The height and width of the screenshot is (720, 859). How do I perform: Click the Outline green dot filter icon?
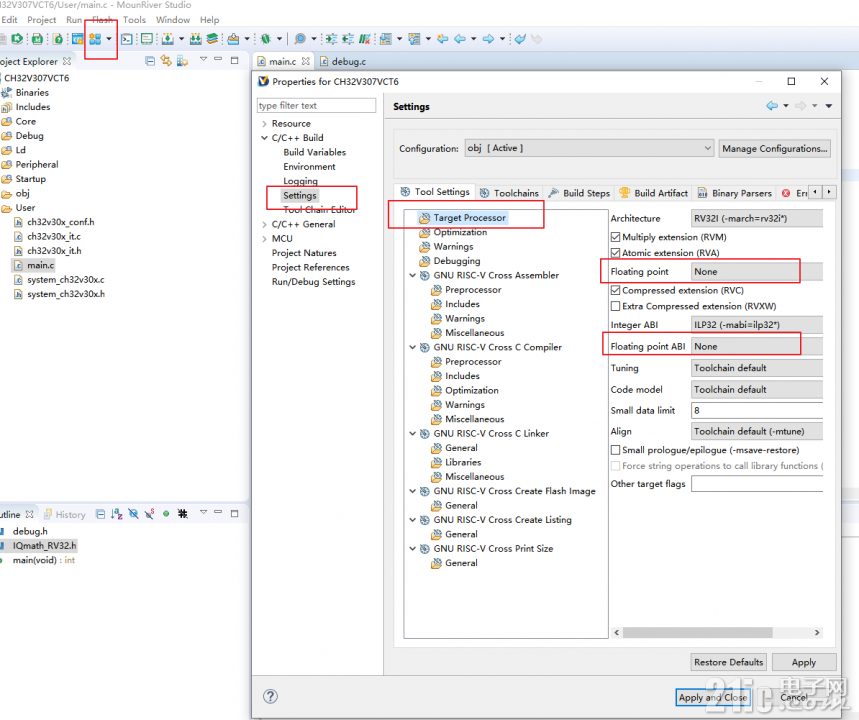coord(166,514)
